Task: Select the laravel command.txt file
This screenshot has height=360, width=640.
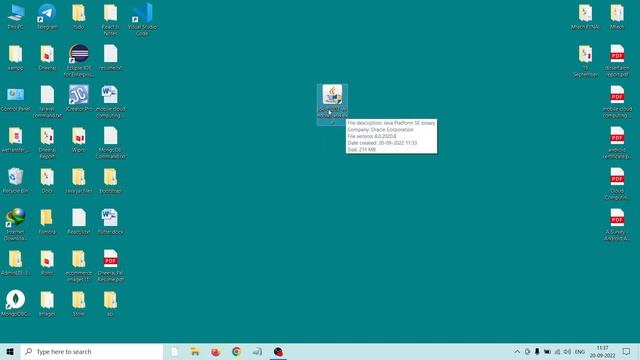Action: (47, 101)
